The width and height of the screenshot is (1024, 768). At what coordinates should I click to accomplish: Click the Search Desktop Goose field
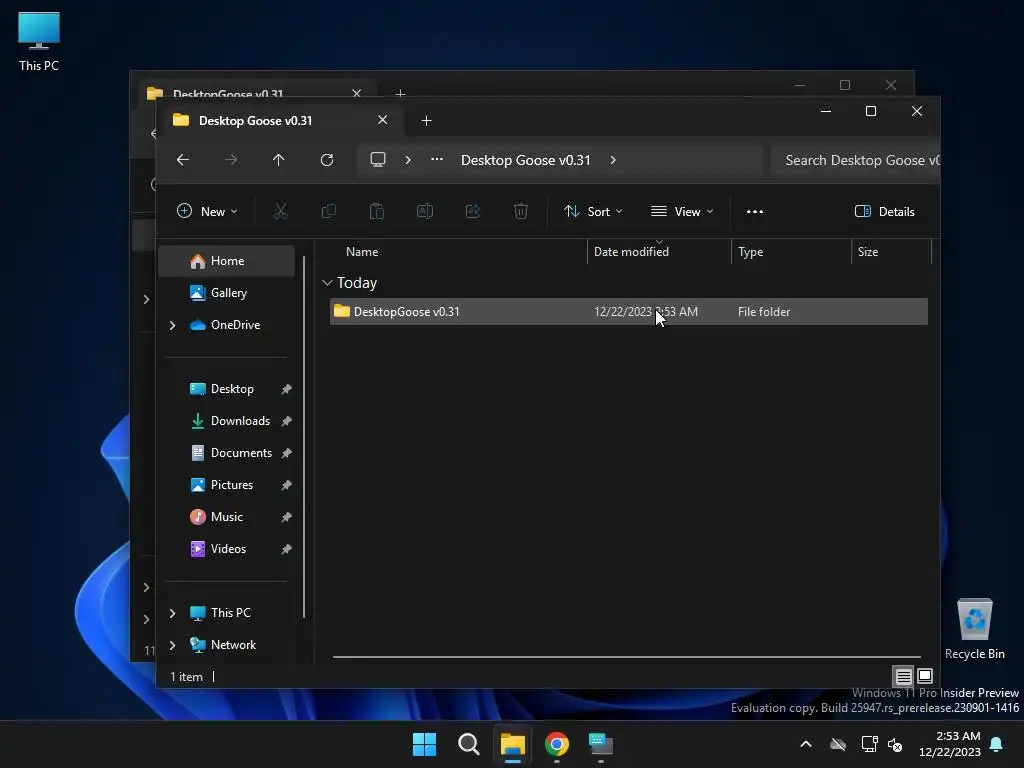click(x=856, y=161)
